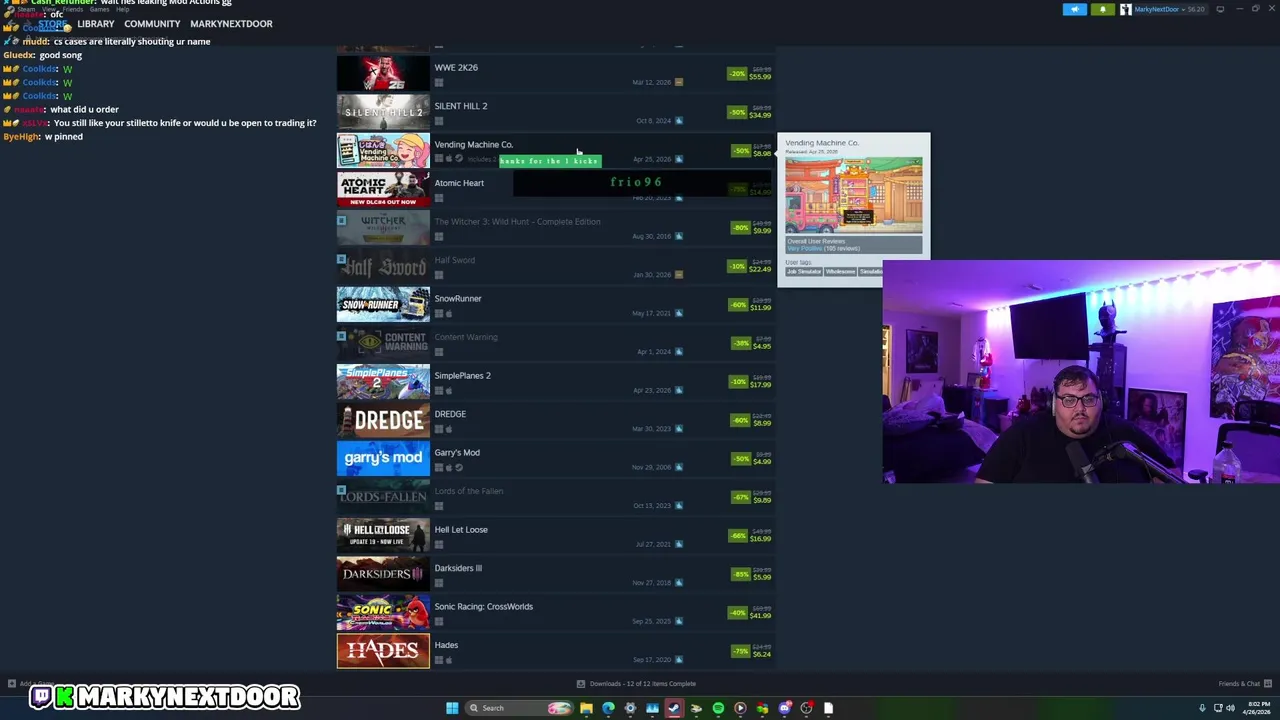Switch to the COMMUNITY tab
This screenshot has height=720, width=1280.
[x=152, y=24]
